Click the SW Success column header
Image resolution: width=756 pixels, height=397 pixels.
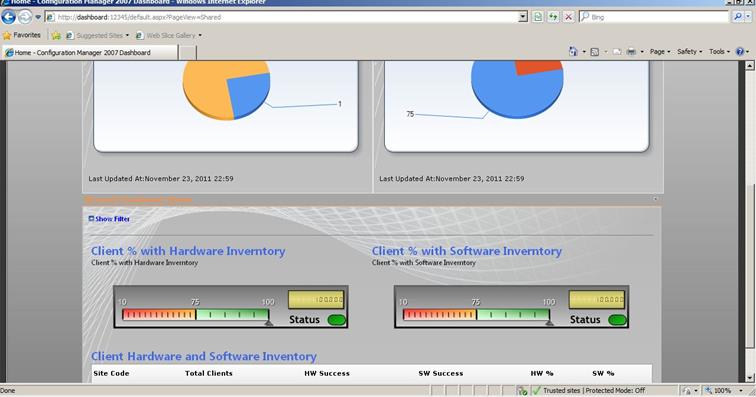[x=441, y=373]
